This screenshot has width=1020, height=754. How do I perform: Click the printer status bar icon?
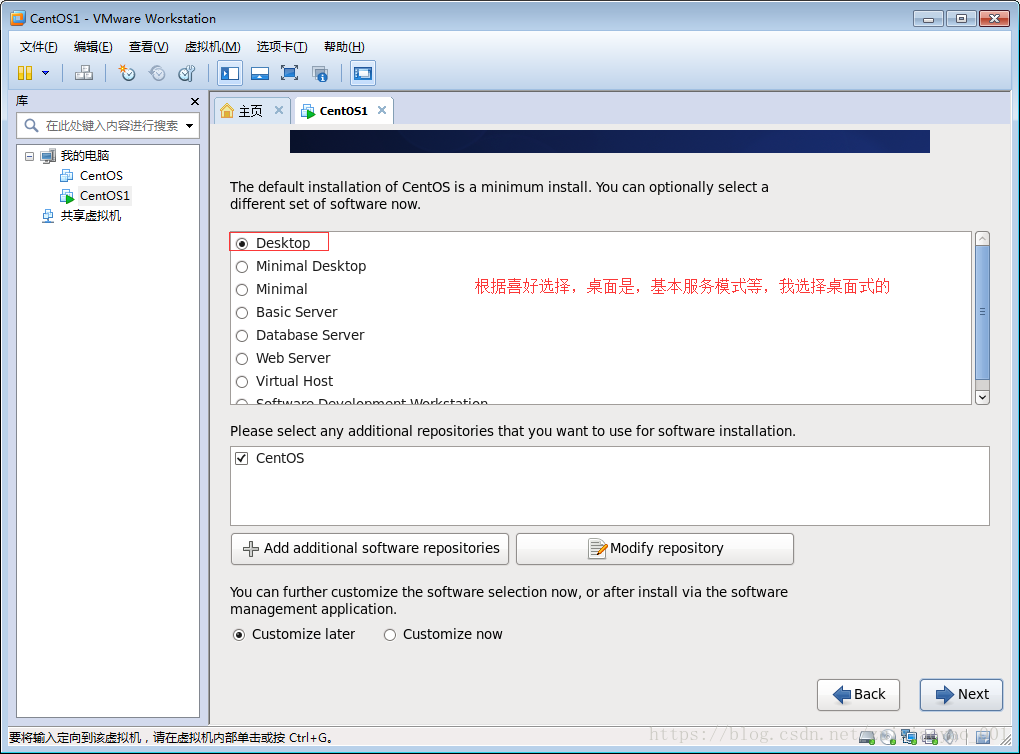(x=930, y=737)
